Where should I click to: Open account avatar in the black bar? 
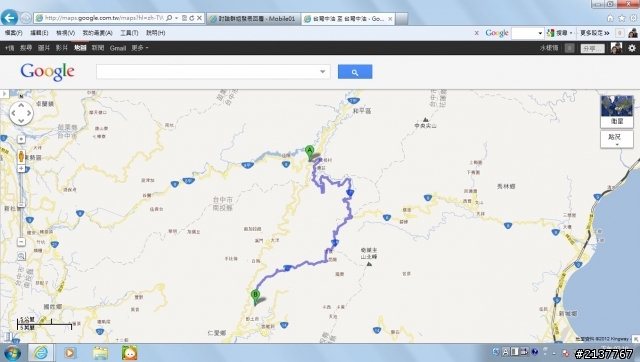click(616, 48)
